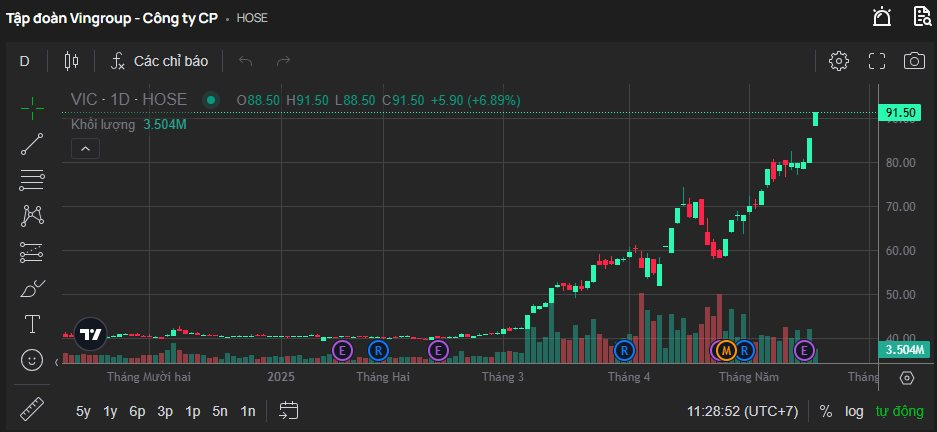Viewport: 937px width, 432px height.
Task: Set range to 1n
Action: click(247, 411)
